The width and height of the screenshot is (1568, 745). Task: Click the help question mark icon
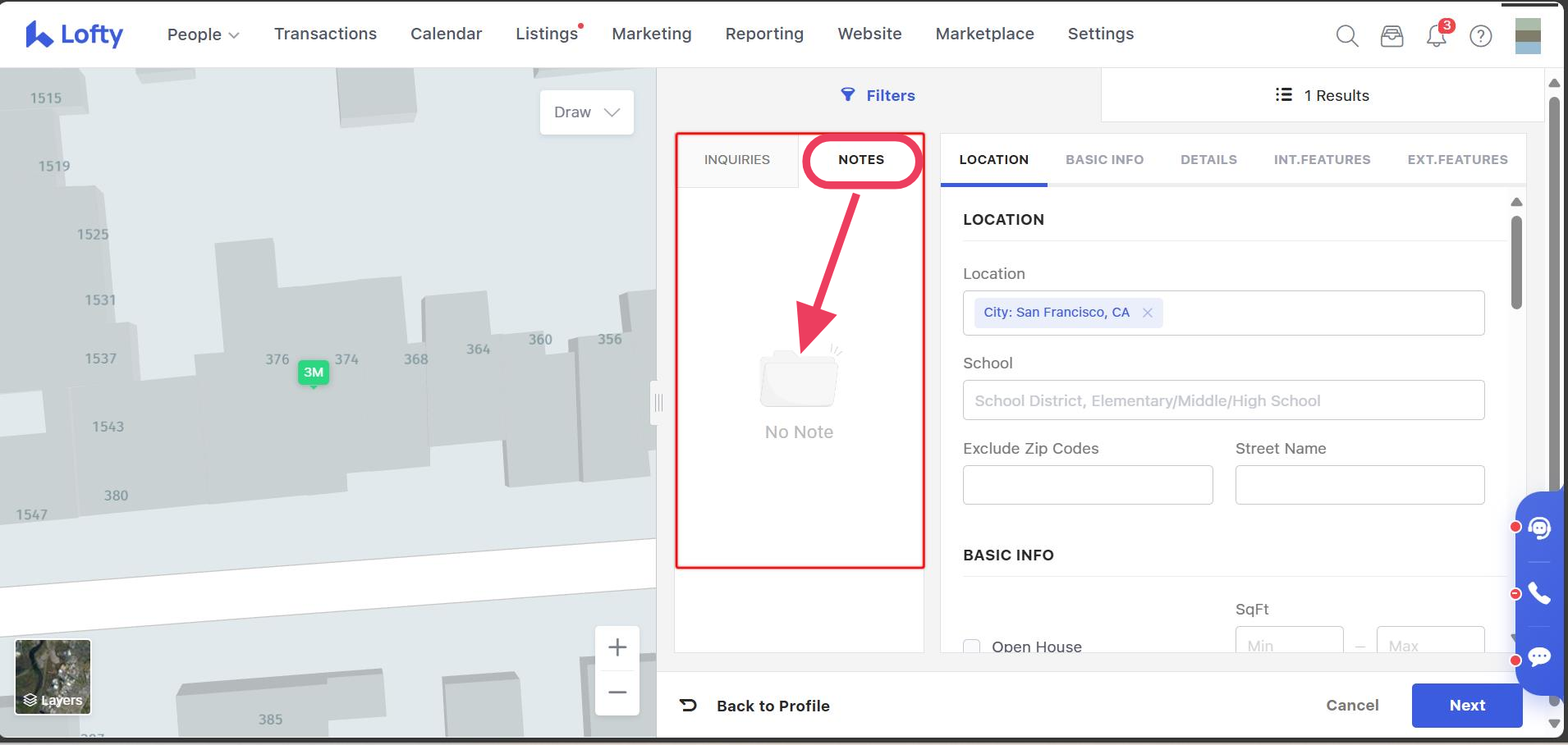[x=1480, y=35]
